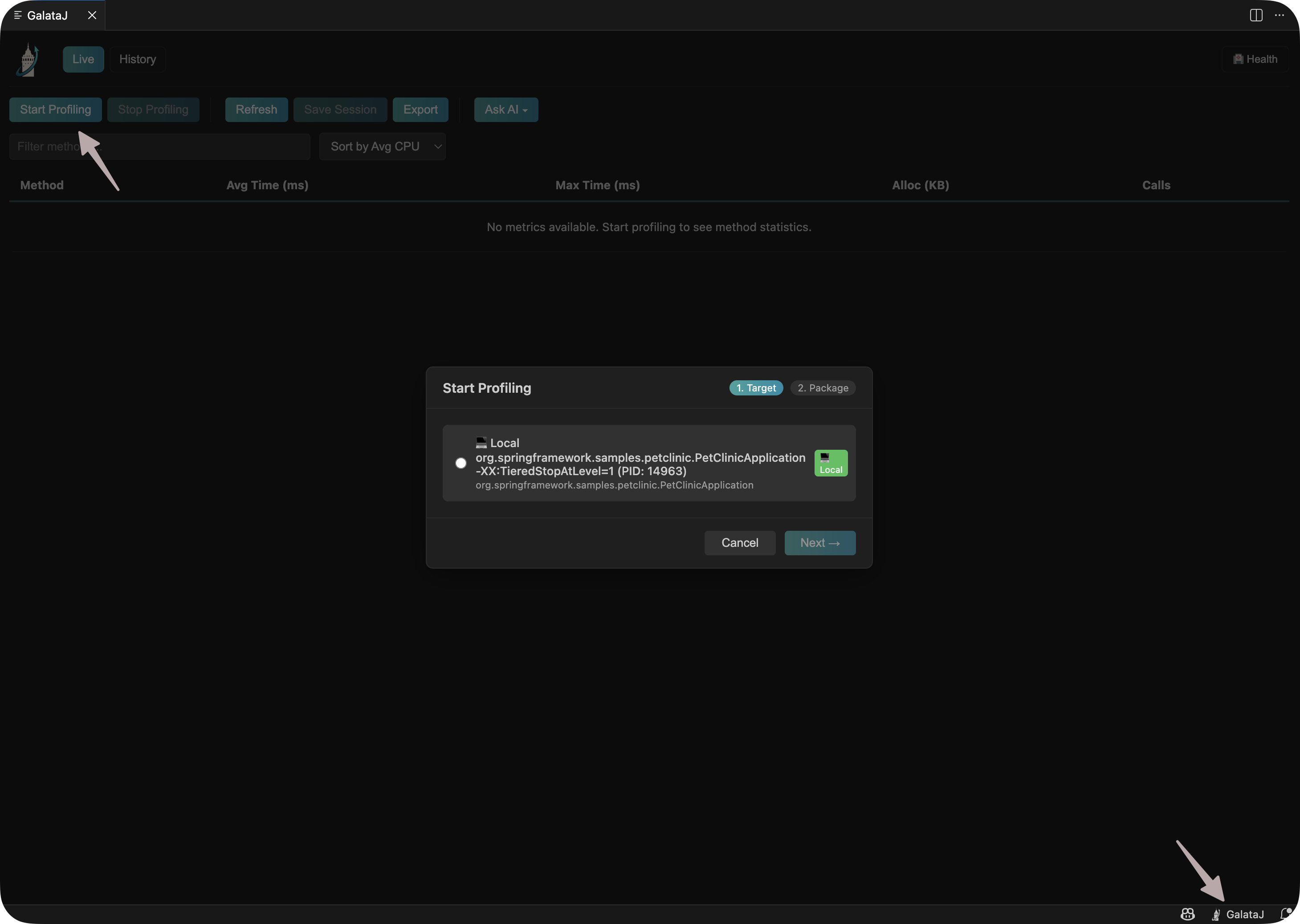The height and width of the screenshot is (924, 1300).
Task: Open notifications bell in status bar
Action: click(x=1285, y=914)
